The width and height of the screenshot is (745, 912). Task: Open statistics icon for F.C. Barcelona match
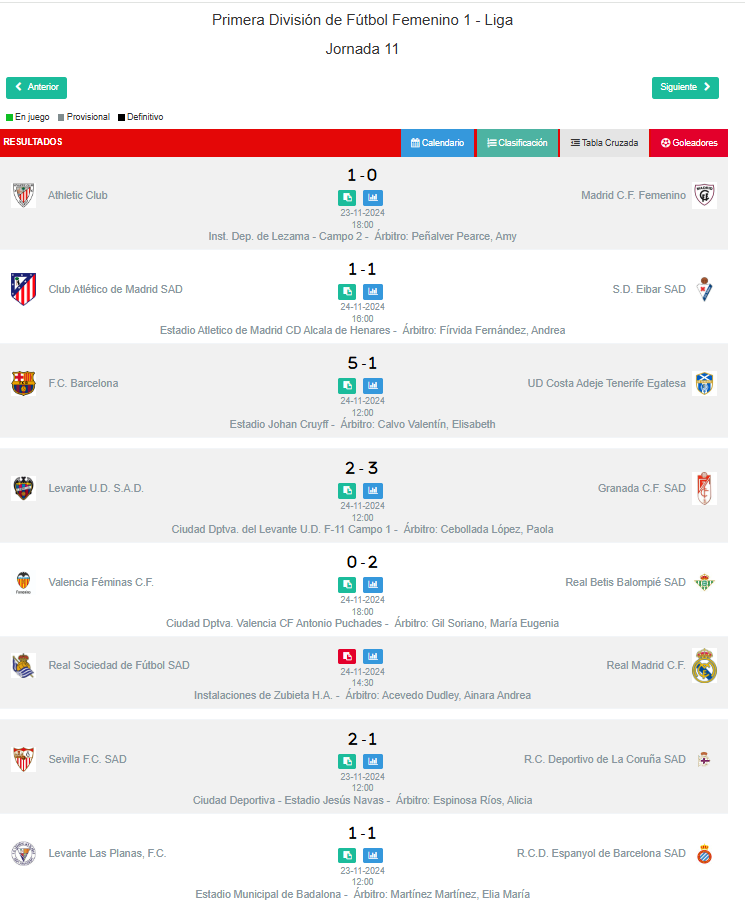point(373,386)
